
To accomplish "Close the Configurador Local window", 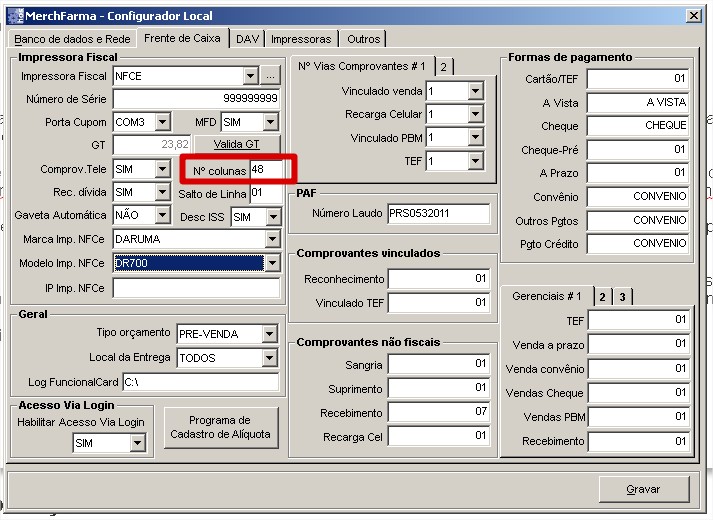I will coord(693,16).
